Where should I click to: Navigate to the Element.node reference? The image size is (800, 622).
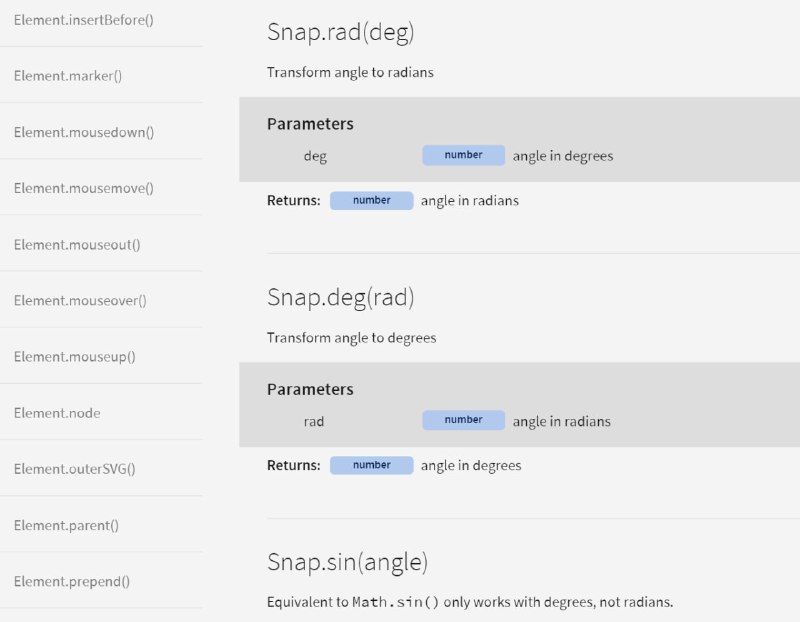[x=57, y=413]
